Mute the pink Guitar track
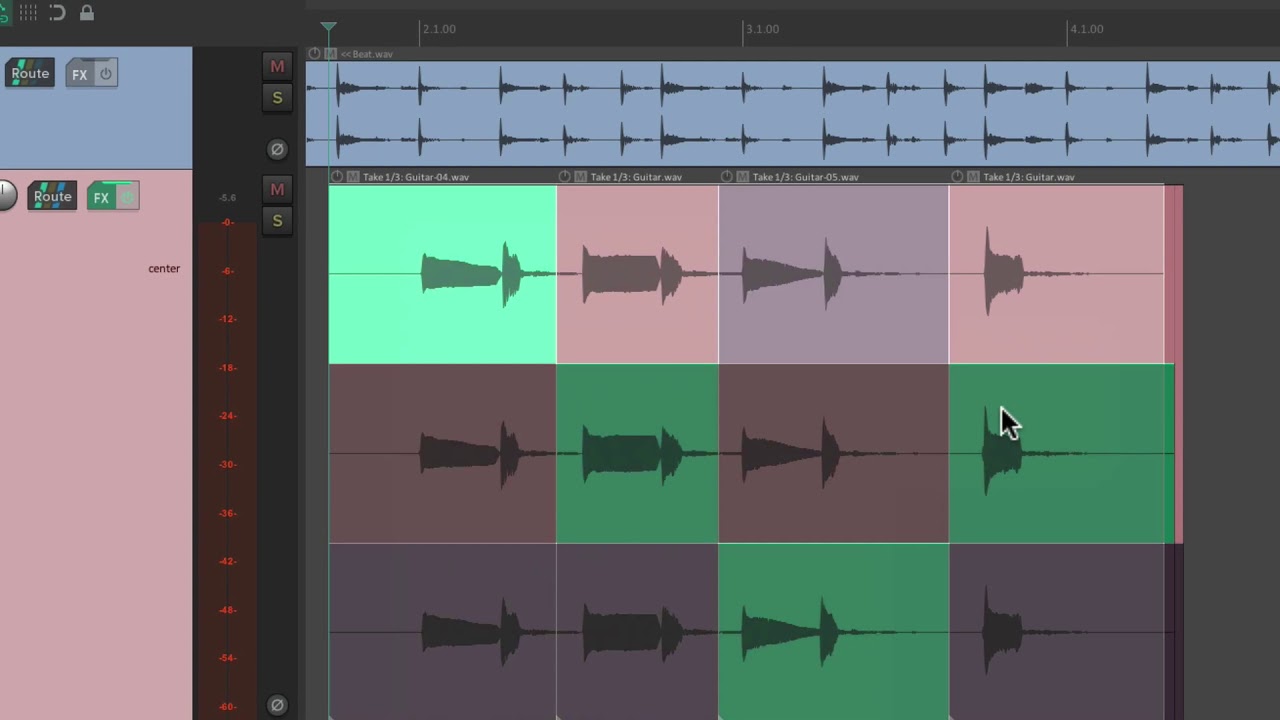This screenshot has height=720, width=1280. pyautogui.click(x=277, y=189)
